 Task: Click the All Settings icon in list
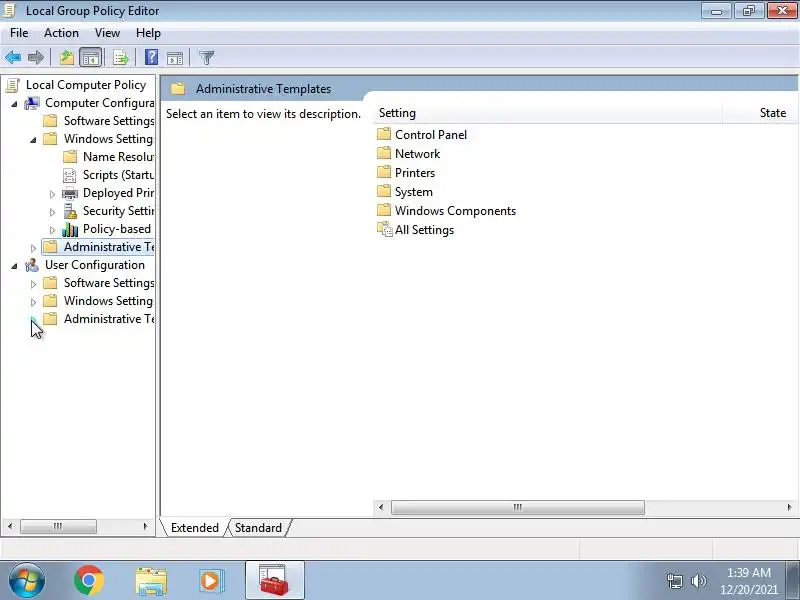click(384, 230)
